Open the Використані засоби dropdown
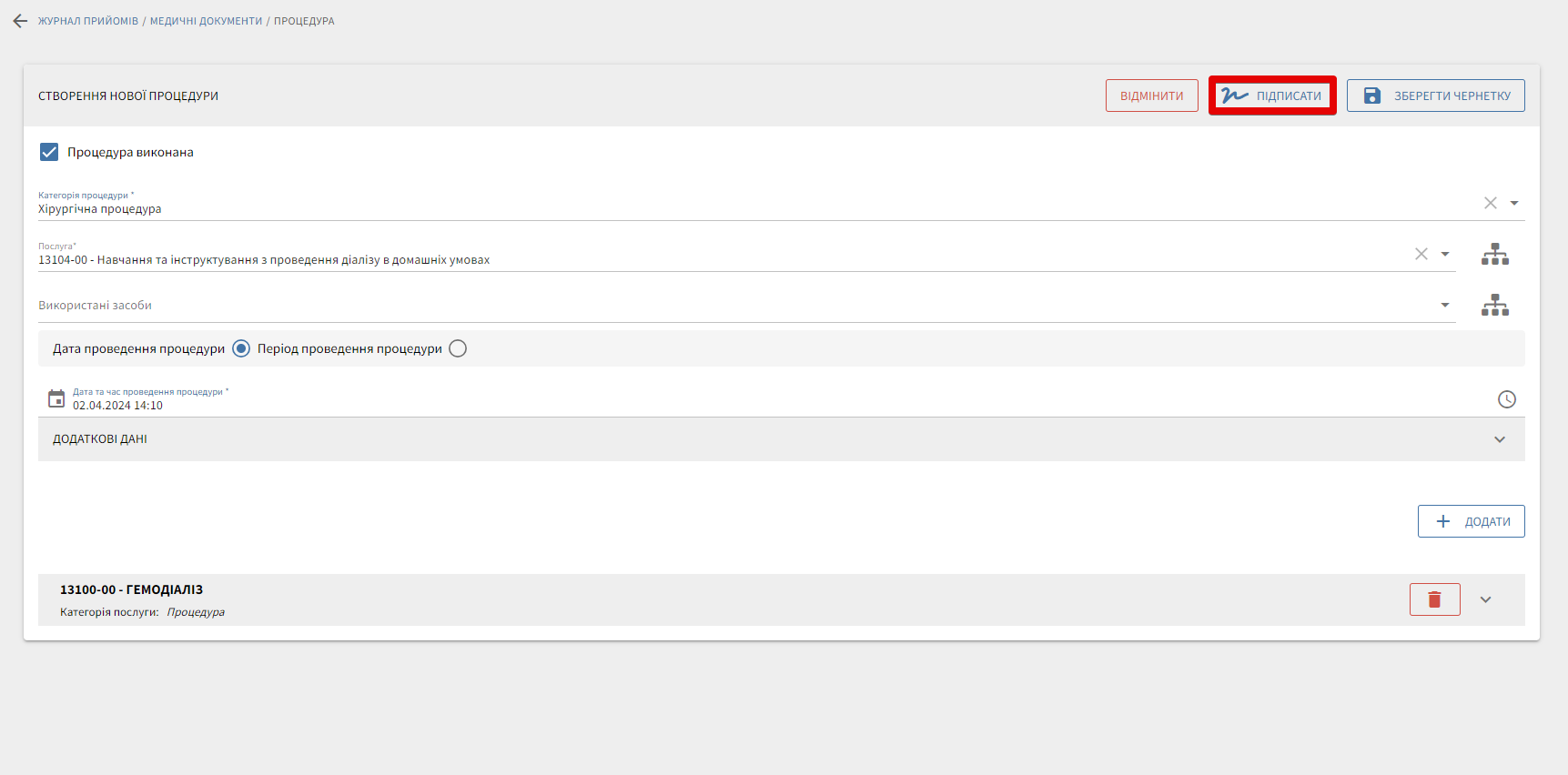Screen dimensions: 1568x775 pyautogui.click(x=1444, y=305)
